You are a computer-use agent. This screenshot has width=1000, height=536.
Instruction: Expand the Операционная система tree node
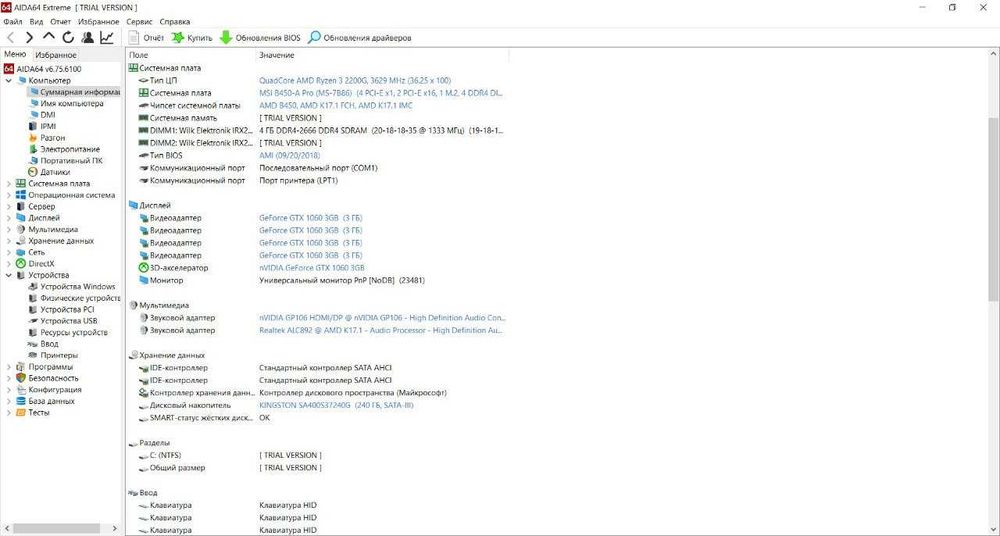8,195
